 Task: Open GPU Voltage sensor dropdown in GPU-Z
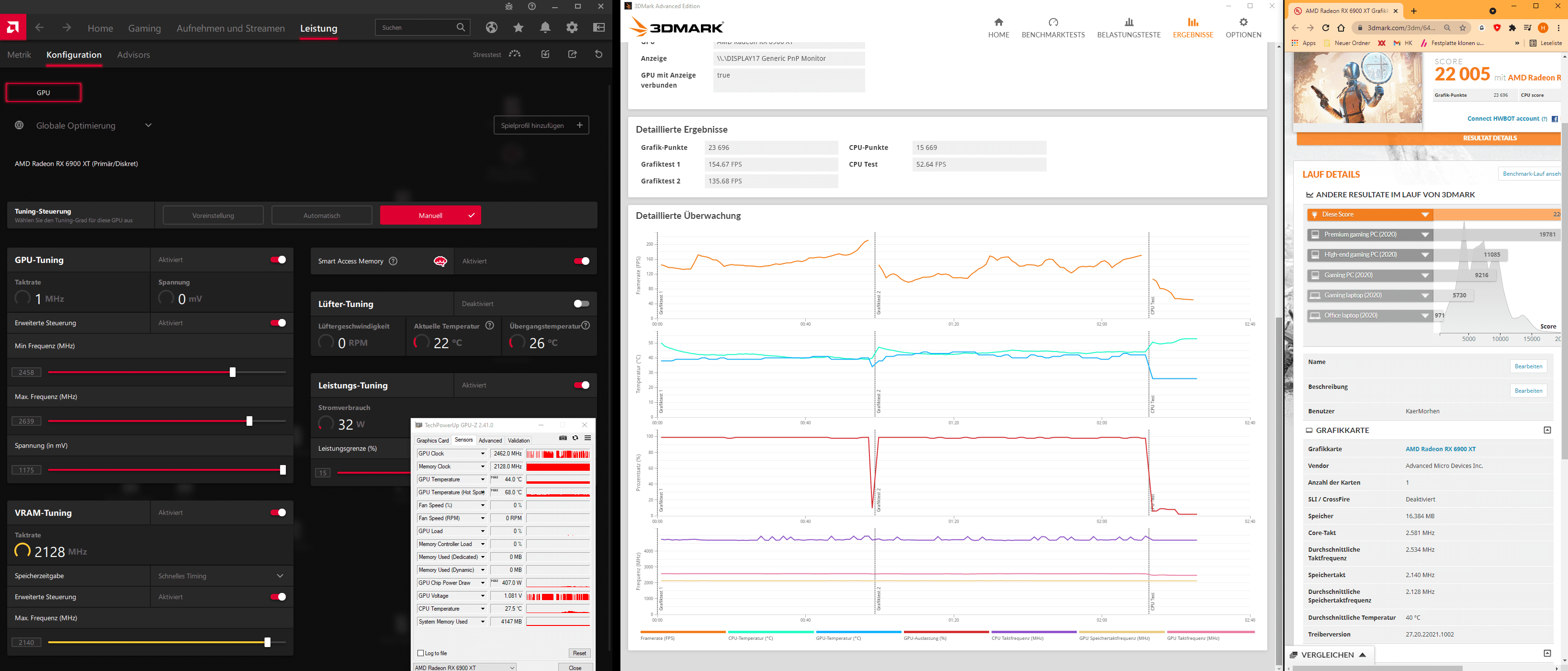point(483,596)
